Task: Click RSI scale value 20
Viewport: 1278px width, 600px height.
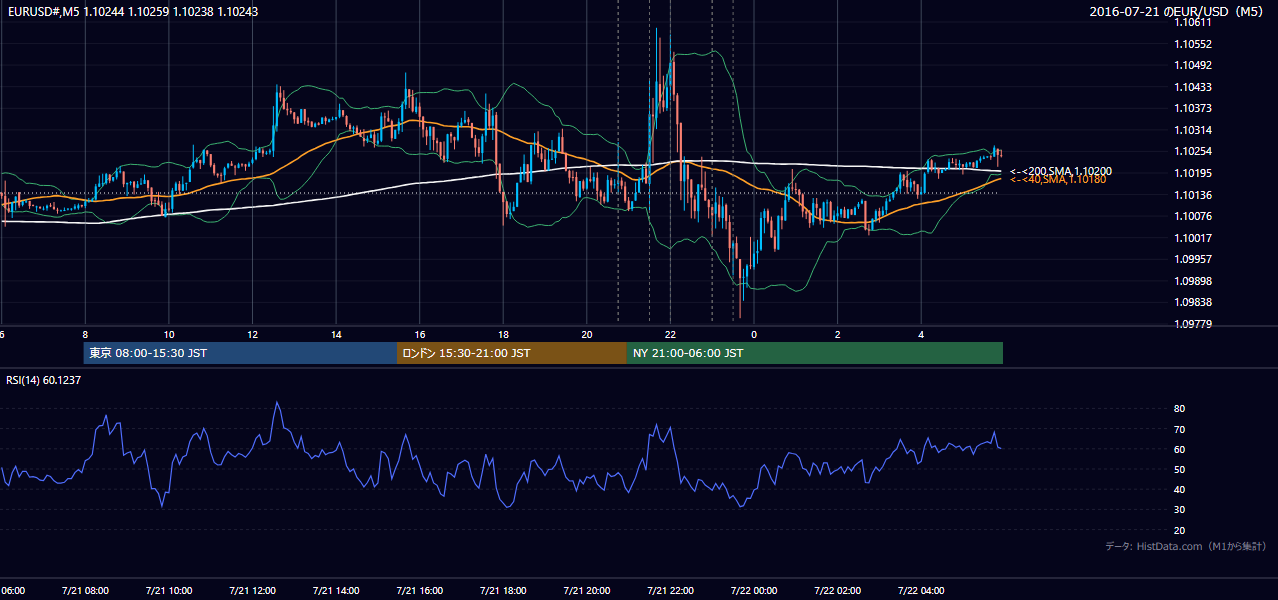Action: (x=1180, y=530)
